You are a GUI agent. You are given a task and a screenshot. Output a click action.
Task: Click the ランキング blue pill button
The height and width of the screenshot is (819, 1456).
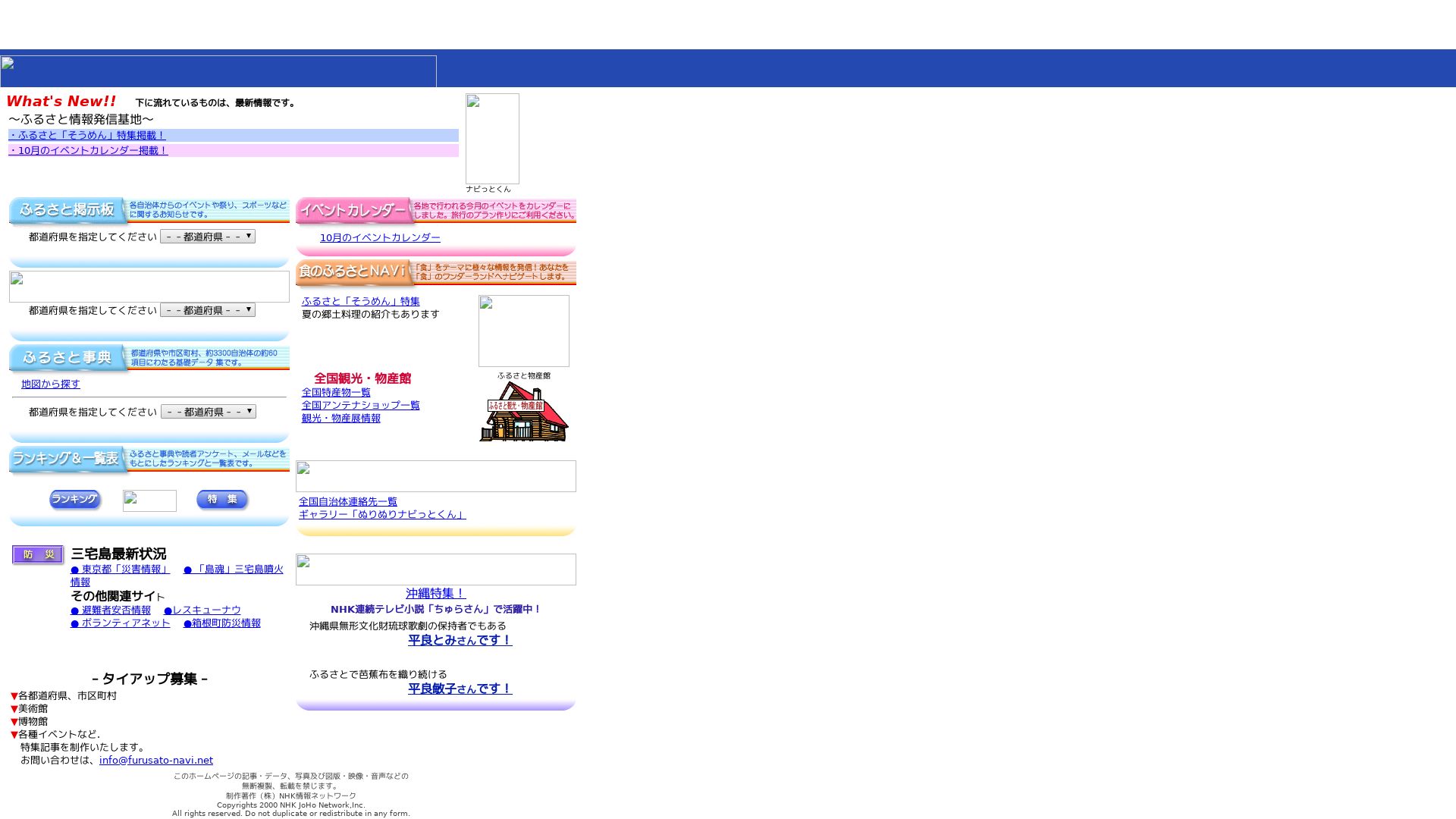pos(74,499)
